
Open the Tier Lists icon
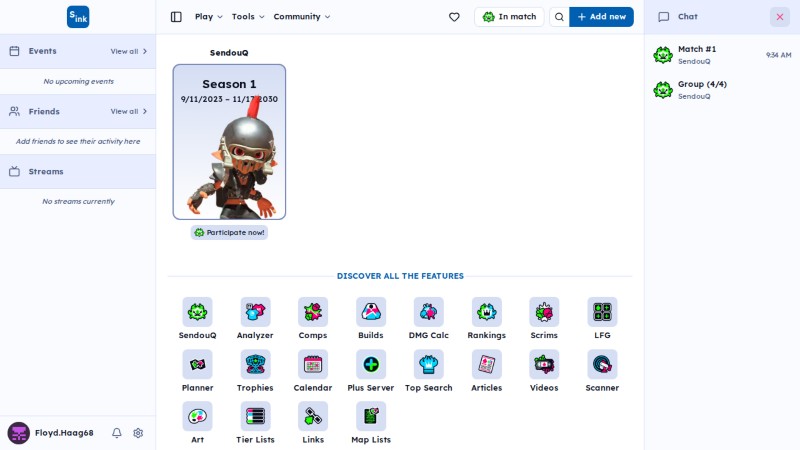tap(255, 416)
